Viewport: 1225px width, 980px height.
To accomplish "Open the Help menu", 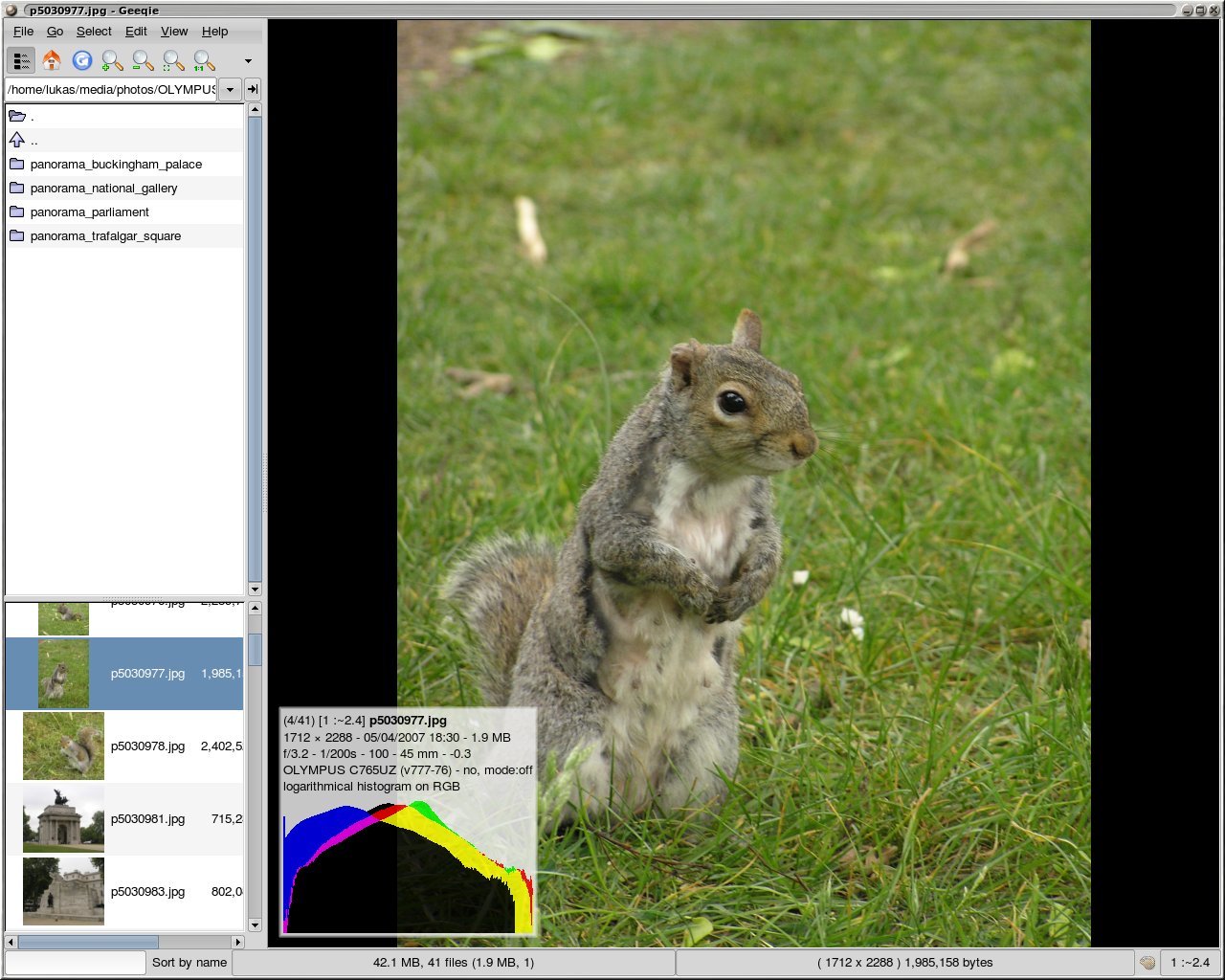I will pyautogui.click(x=214, y=32).
